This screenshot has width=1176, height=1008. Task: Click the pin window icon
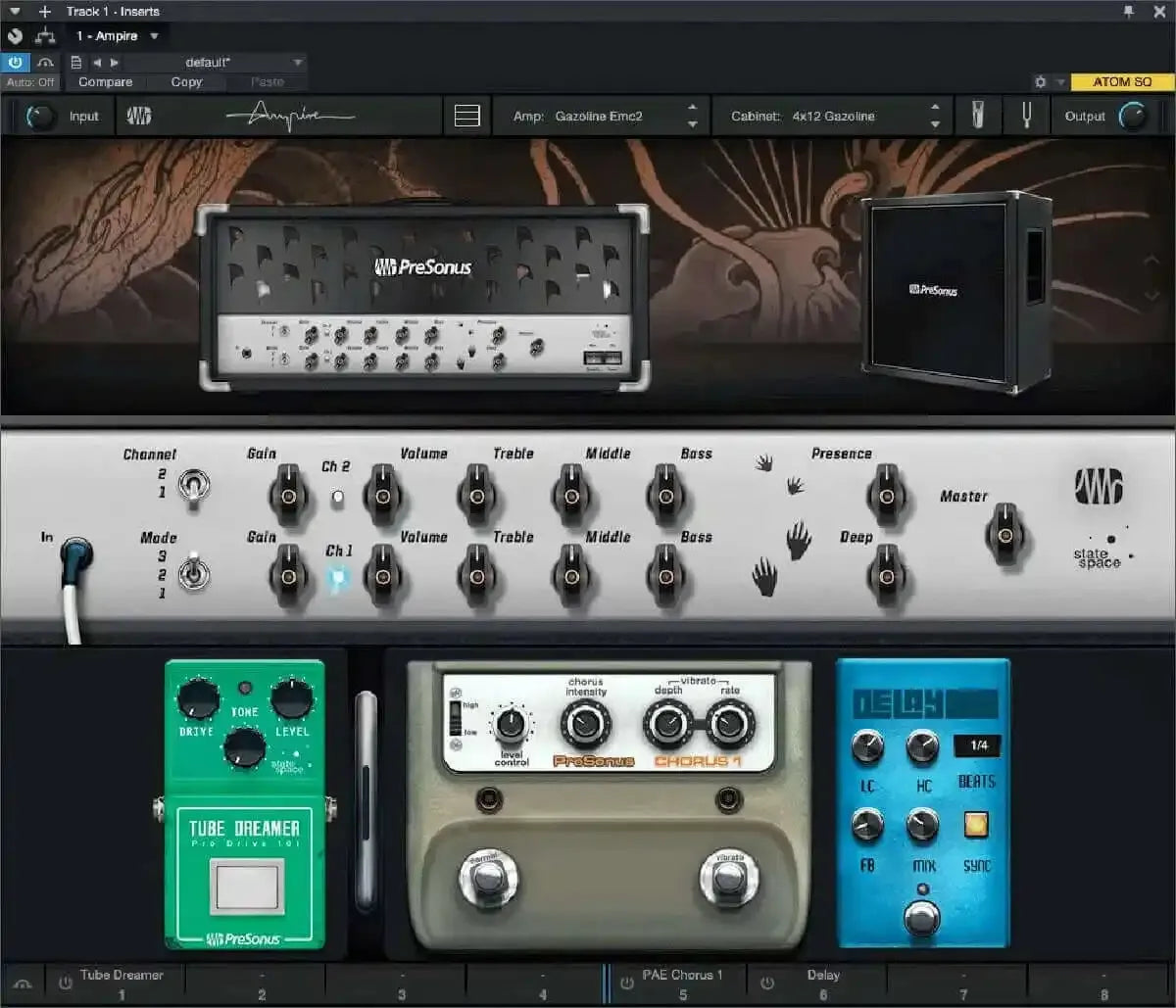click(x=1129, y=11)
